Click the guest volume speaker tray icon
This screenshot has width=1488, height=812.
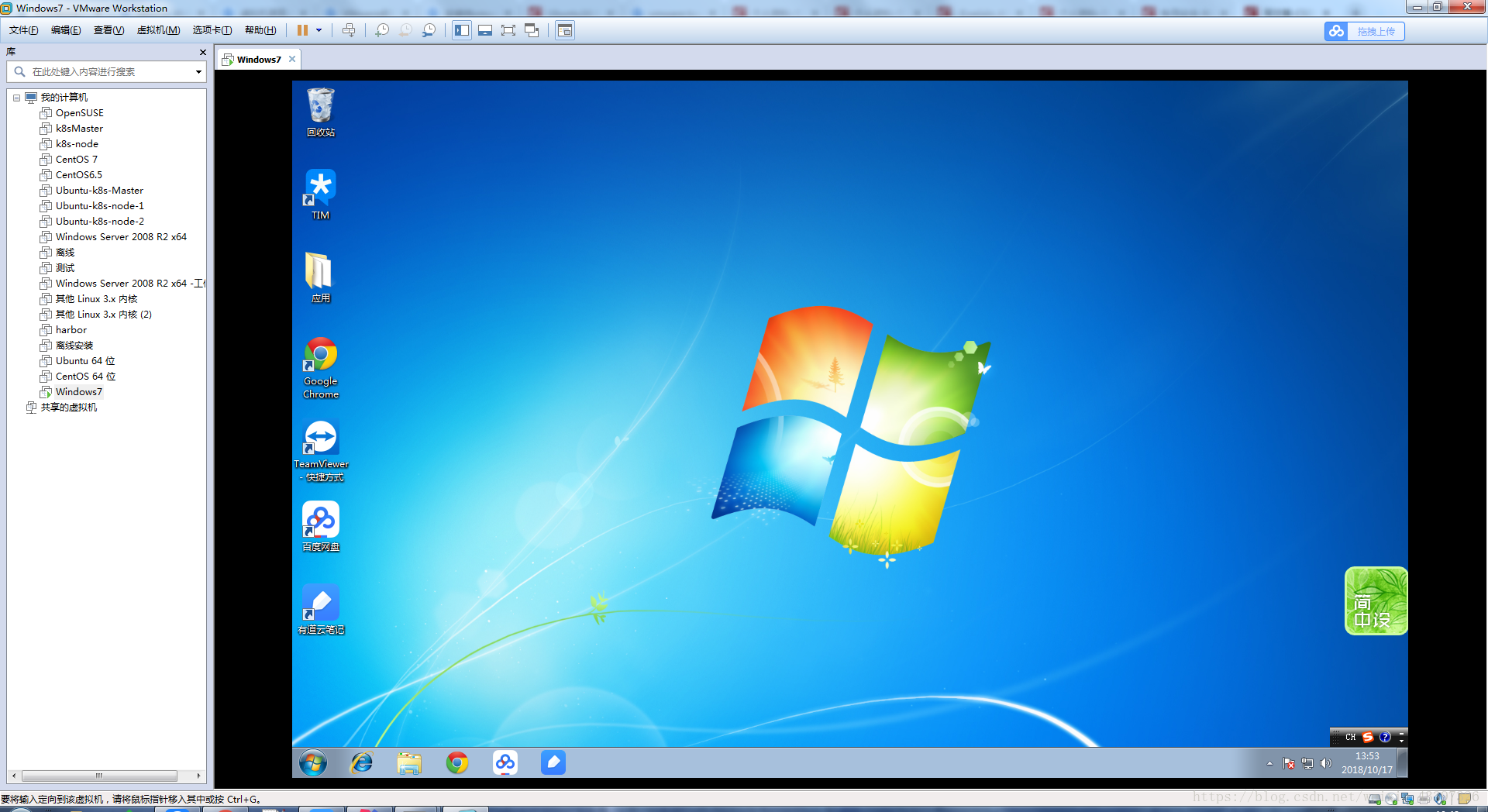tap(1326, 764)
